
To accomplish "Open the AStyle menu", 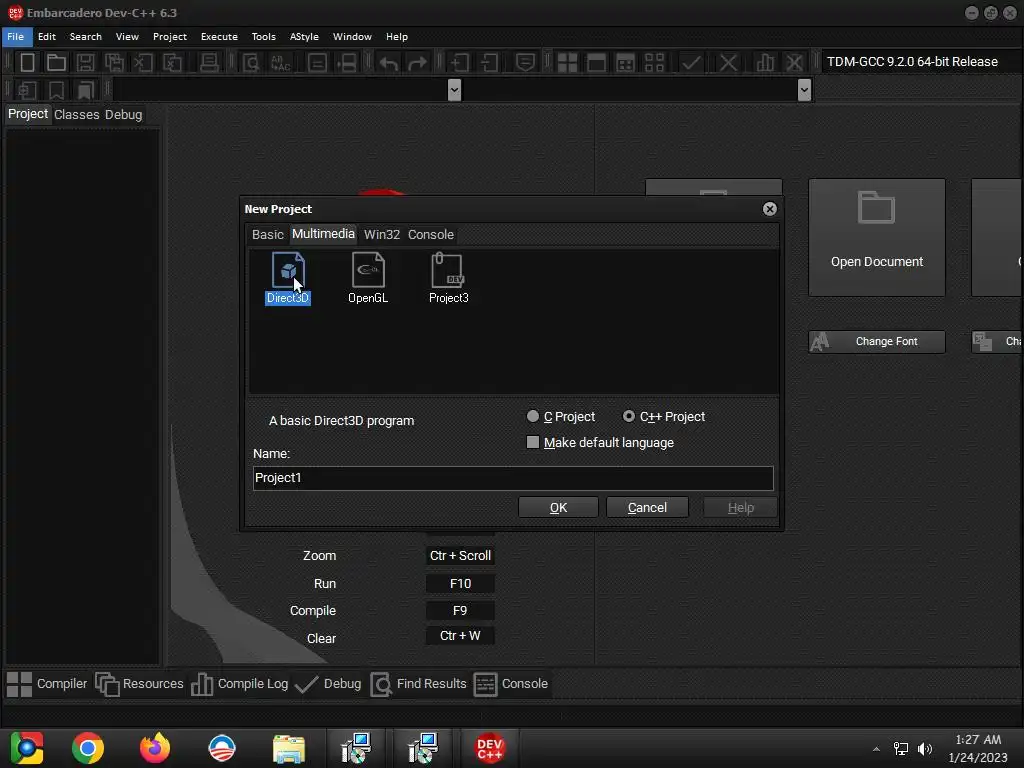I will click(x=304, y=37).
